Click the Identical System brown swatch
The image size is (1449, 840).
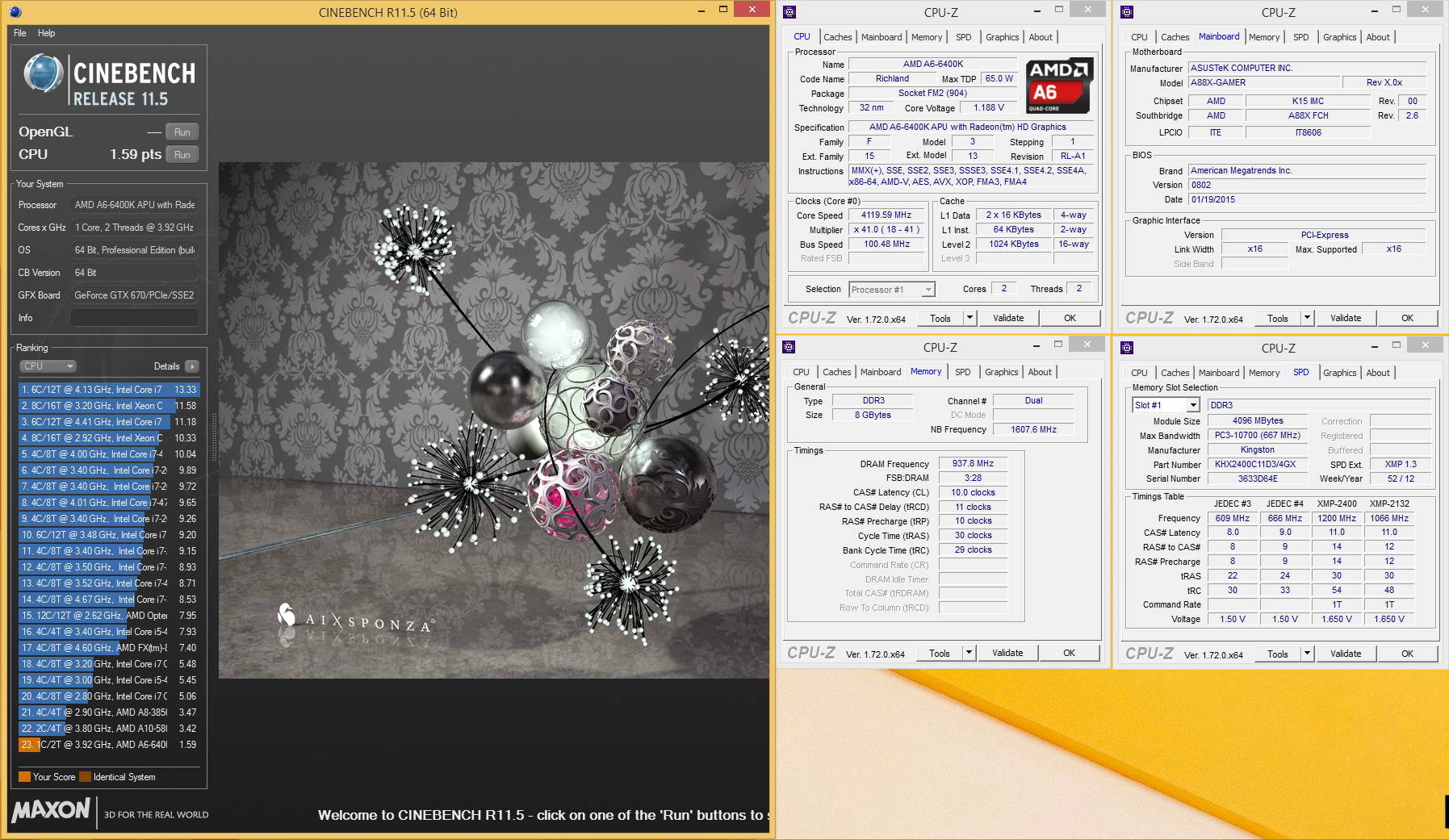tap(85, 777)
